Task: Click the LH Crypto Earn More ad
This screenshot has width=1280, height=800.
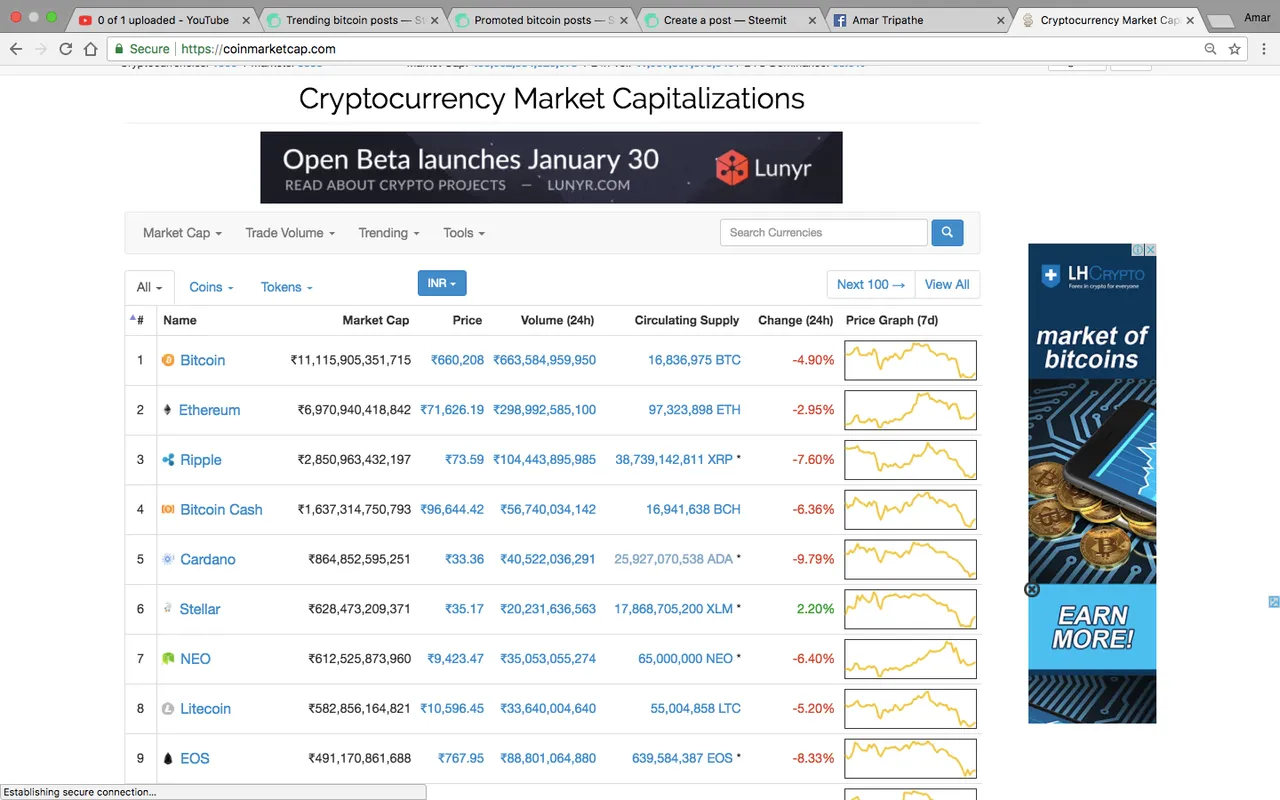Action: [x=1092, y=483]
